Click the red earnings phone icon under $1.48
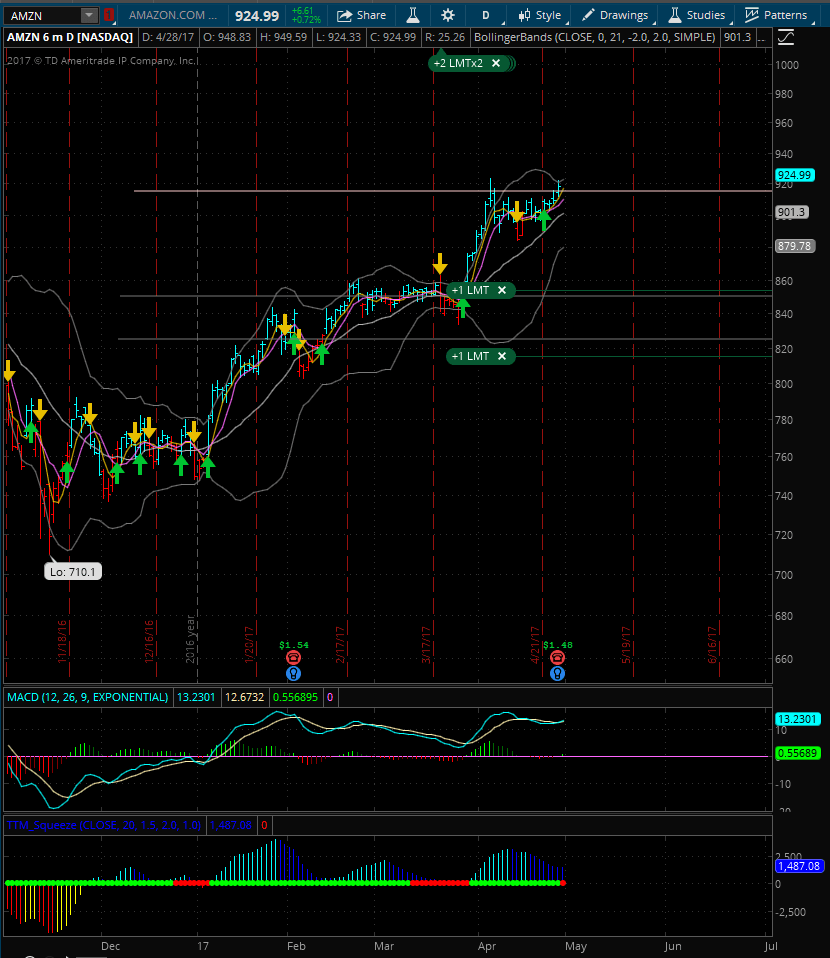 [x=557, y=657]
